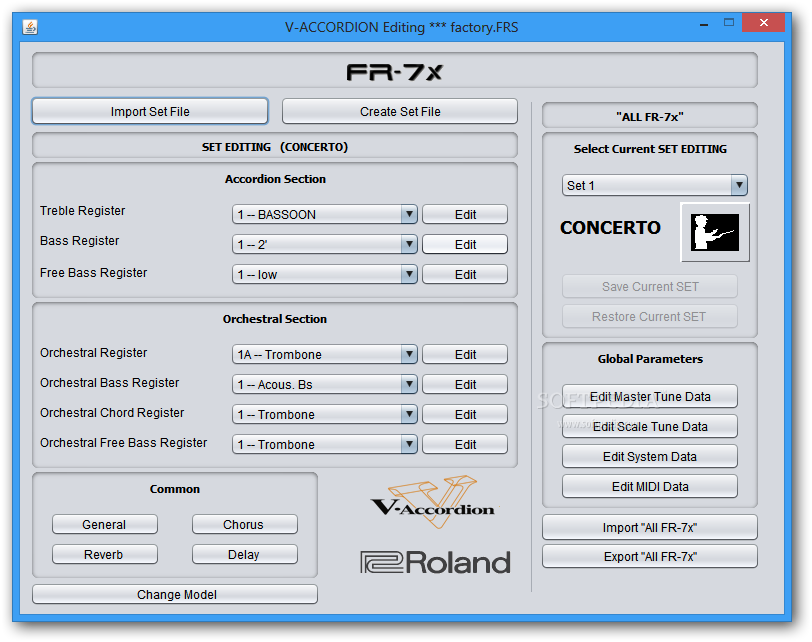Click the Import Set File button

(150, 111)
